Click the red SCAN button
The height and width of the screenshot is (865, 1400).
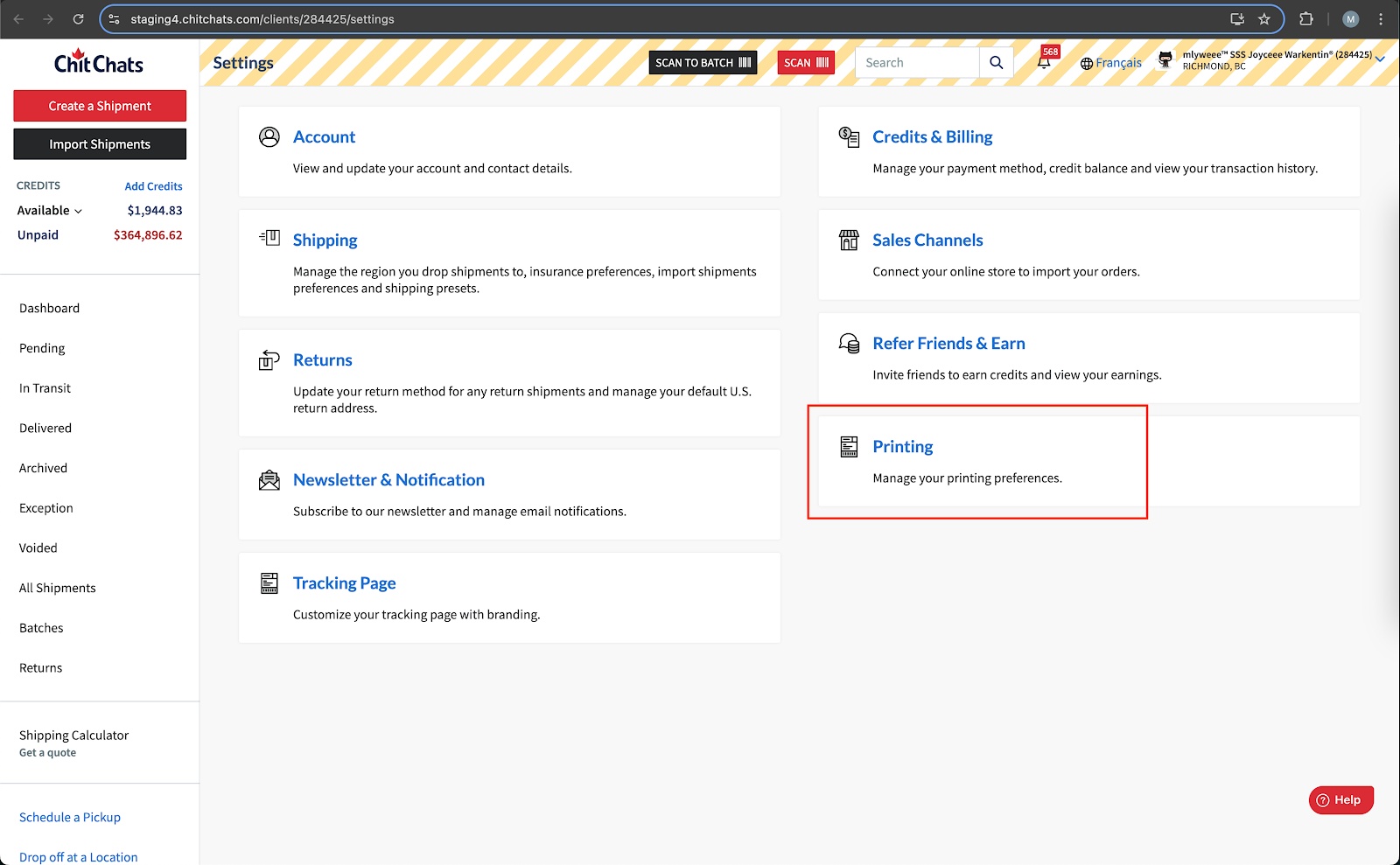tap(806, 62)
